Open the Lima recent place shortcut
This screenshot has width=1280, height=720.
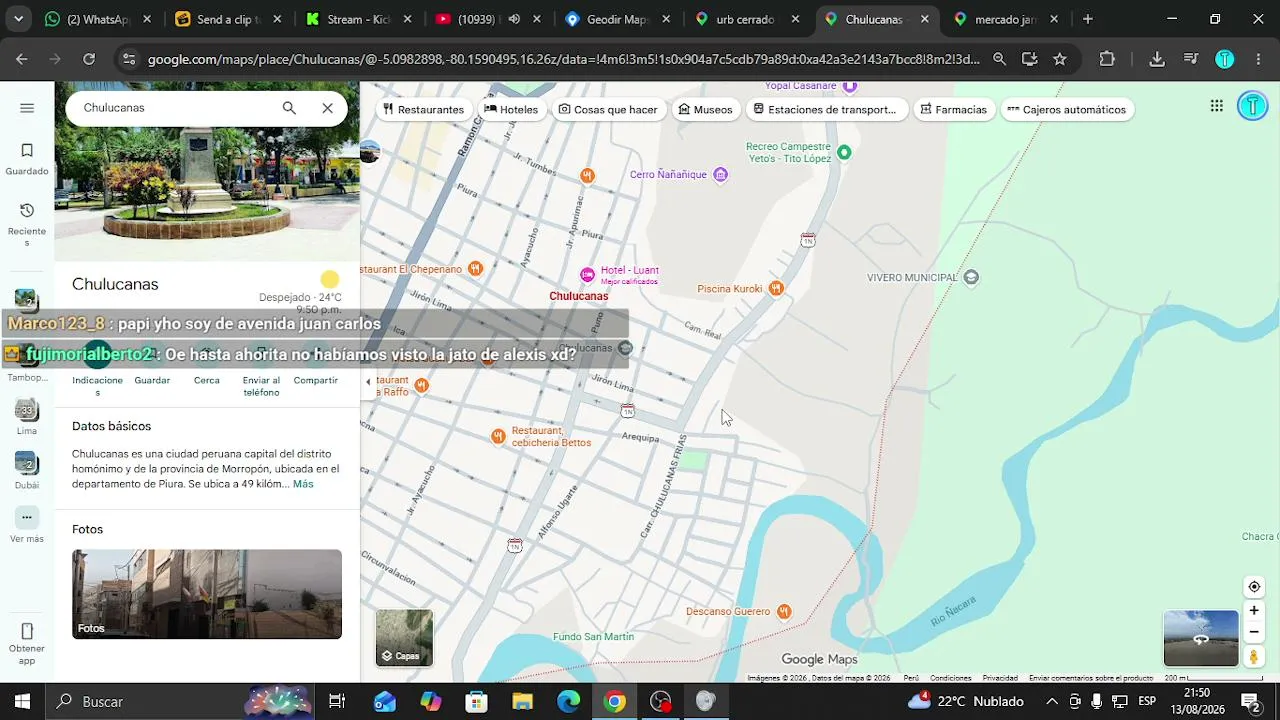[x=27, y=418]
